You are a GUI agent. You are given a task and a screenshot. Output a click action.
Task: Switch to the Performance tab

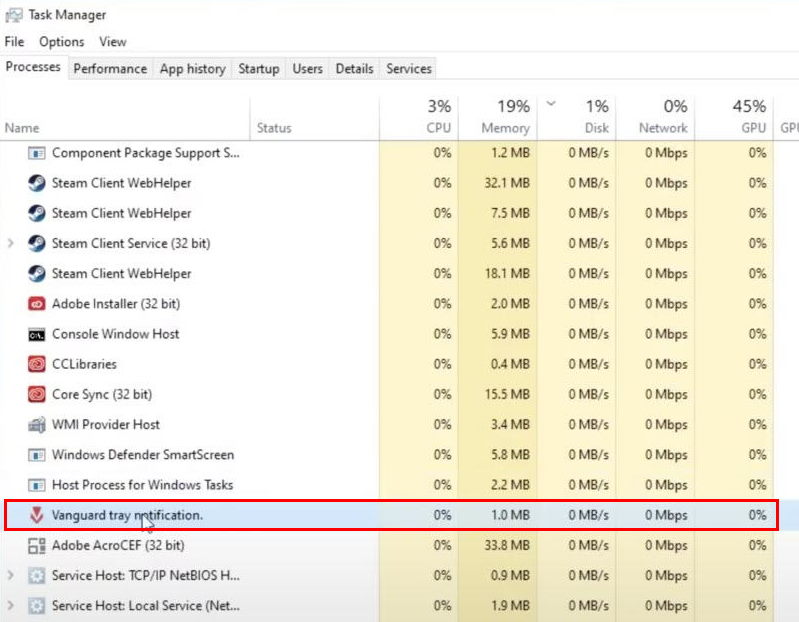pos(110,69)
